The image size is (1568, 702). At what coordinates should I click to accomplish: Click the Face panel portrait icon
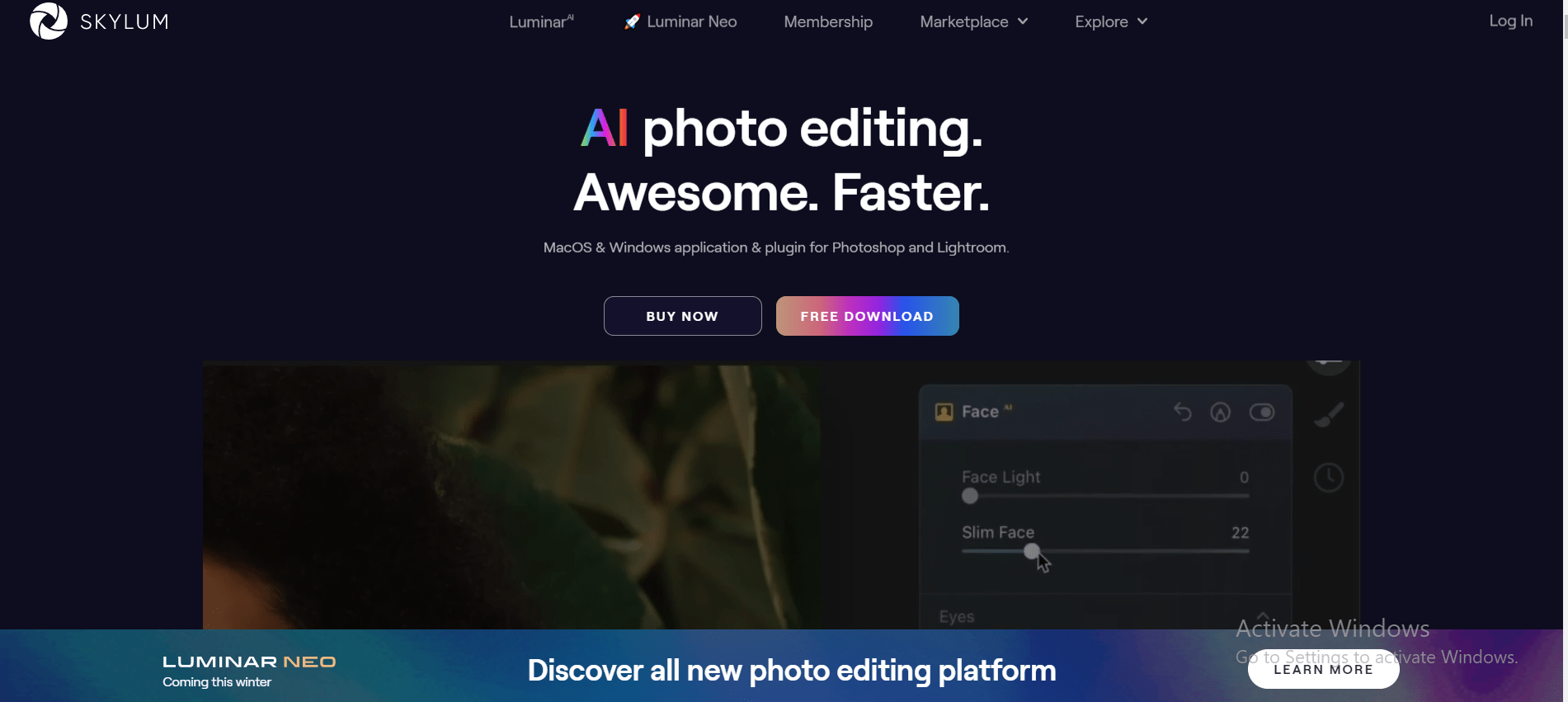[944, 412]
